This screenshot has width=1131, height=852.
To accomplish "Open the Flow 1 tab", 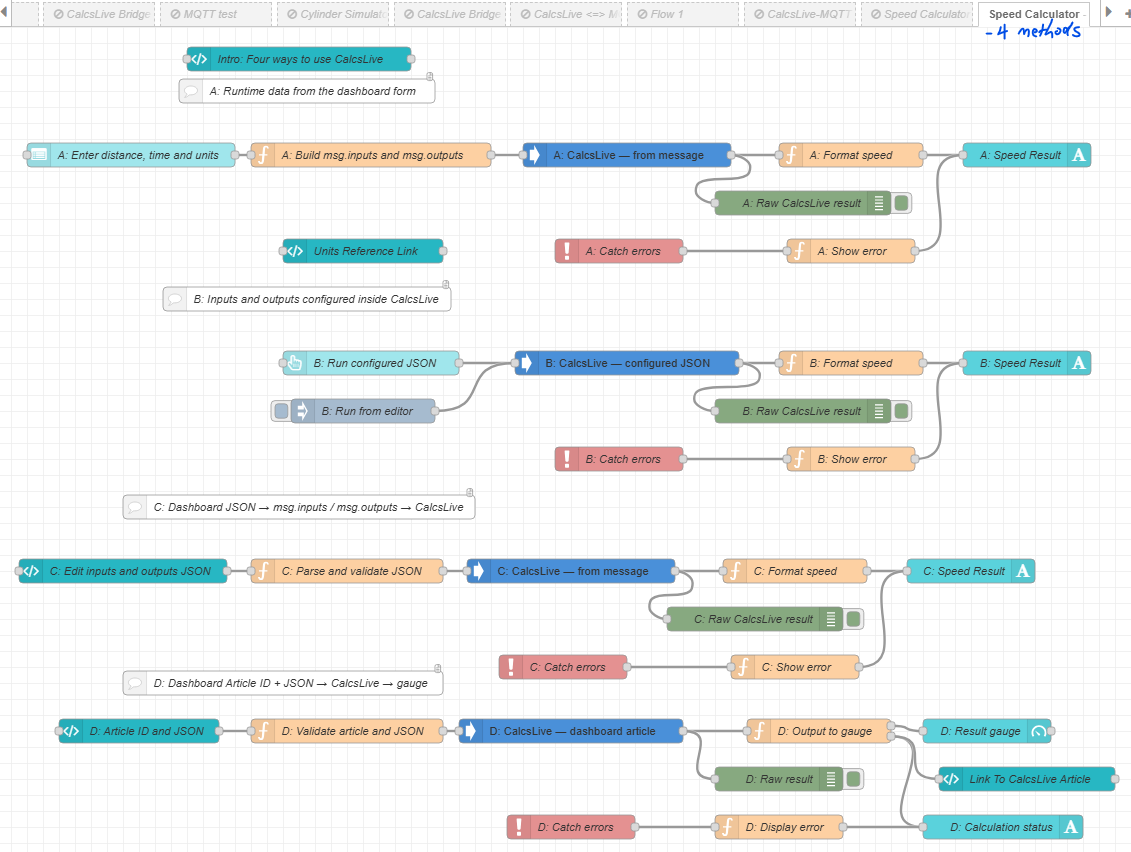I will coord(683,14).
